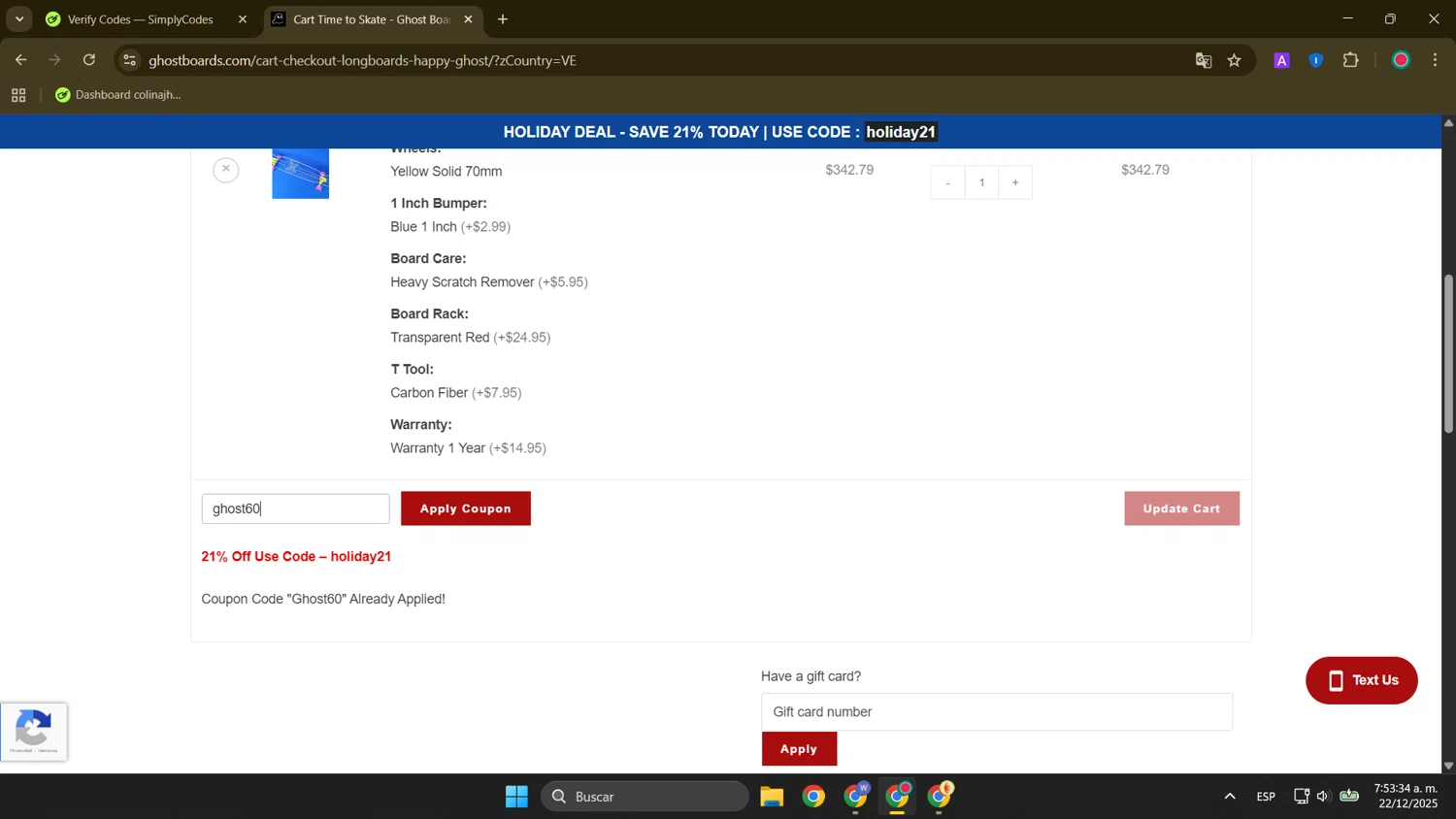The height and width of the screenshot is (819, 1456).
Task: Open the Bitwarden shield extension icon
Action: [1316, 60]
